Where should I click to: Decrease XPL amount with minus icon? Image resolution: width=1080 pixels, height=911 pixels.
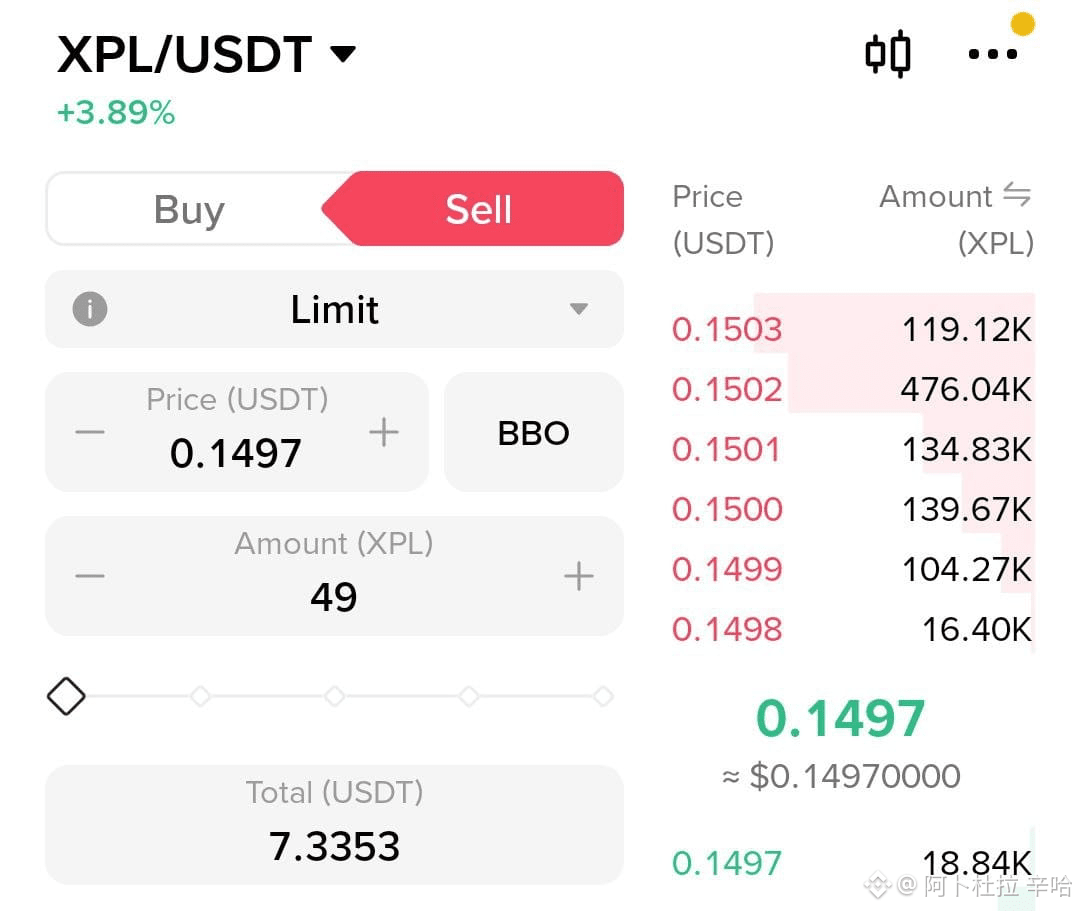click(90, 576)
